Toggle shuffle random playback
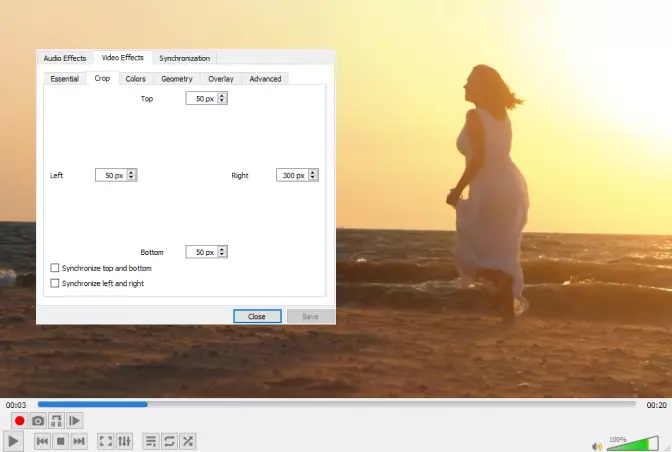Screen dimensions: 672x452 [188, 441]
